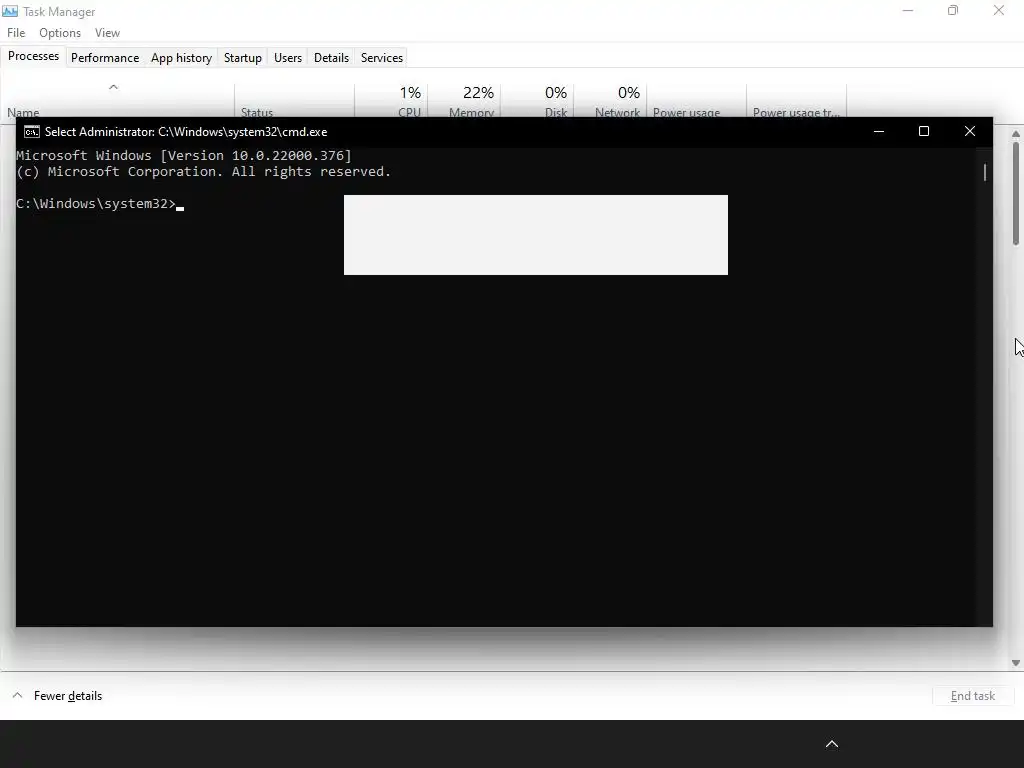The height and width of the screenshot is (768, 1024).
Task: Show hidden icons chevron in taskbar
Action: [x=831, y=744]
